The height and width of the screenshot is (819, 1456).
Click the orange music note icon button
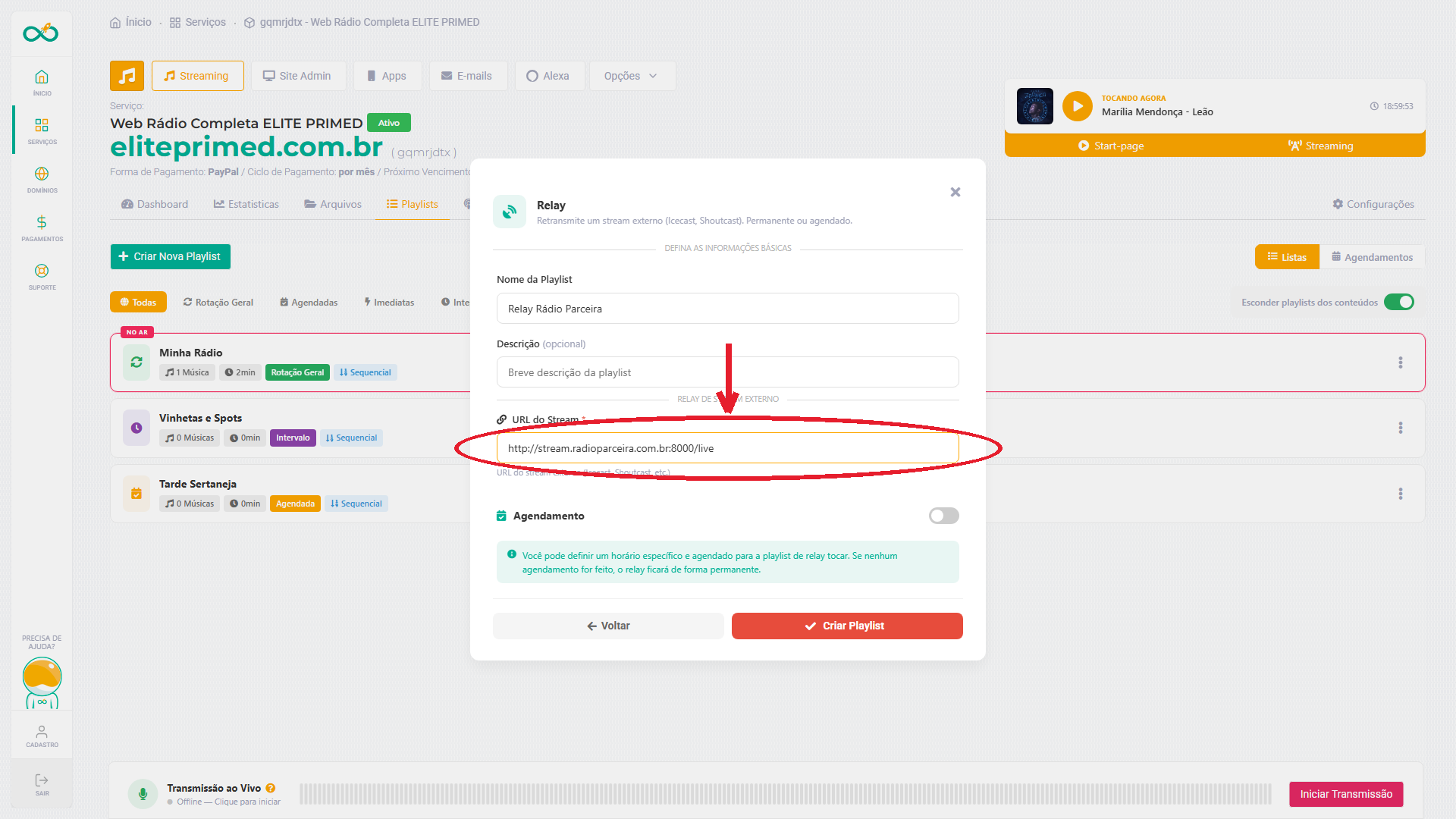pyautogui.click(x=127, y=76)
